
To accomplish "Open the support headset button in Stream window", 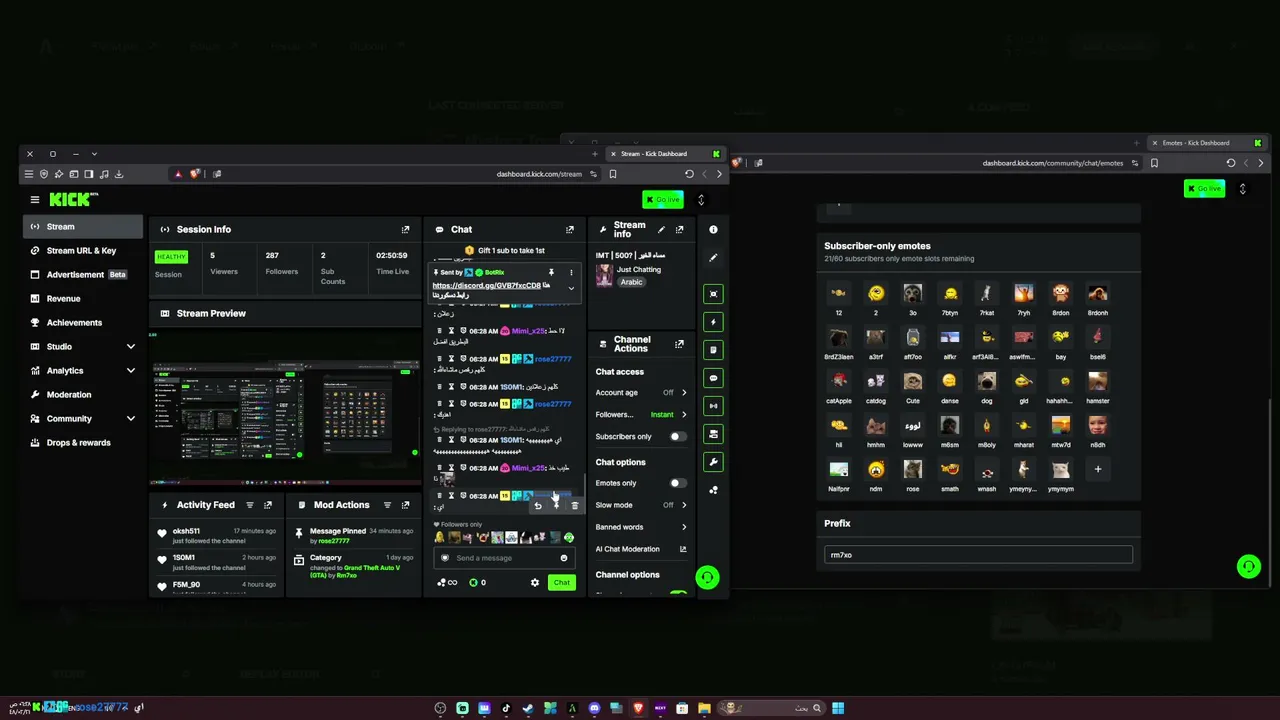I will (x=707, y=578).
